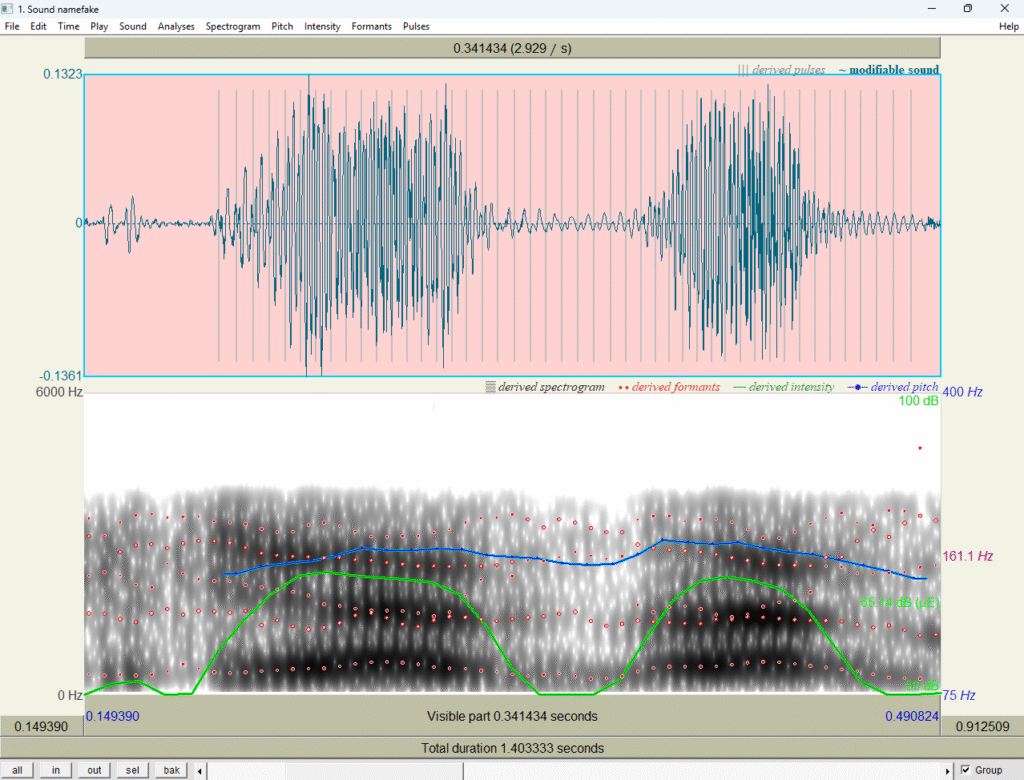Open the Spectrogram menu

coord(232,26)
